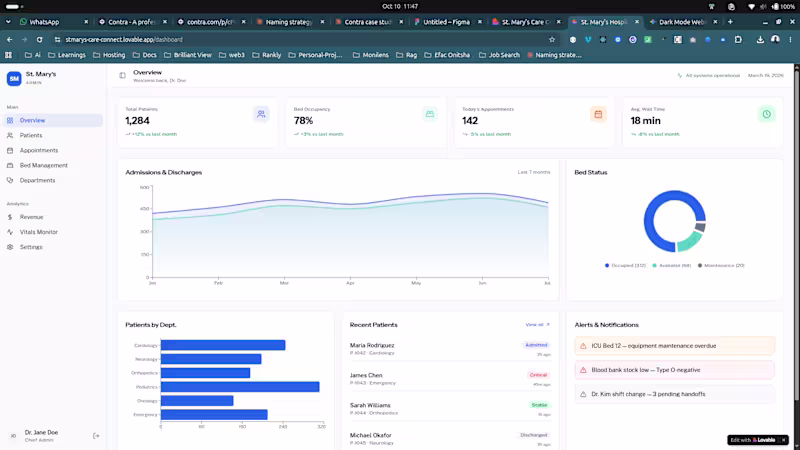Open Bed Management page
Viewport: 800px width, 450px height.
click(53, 165)
